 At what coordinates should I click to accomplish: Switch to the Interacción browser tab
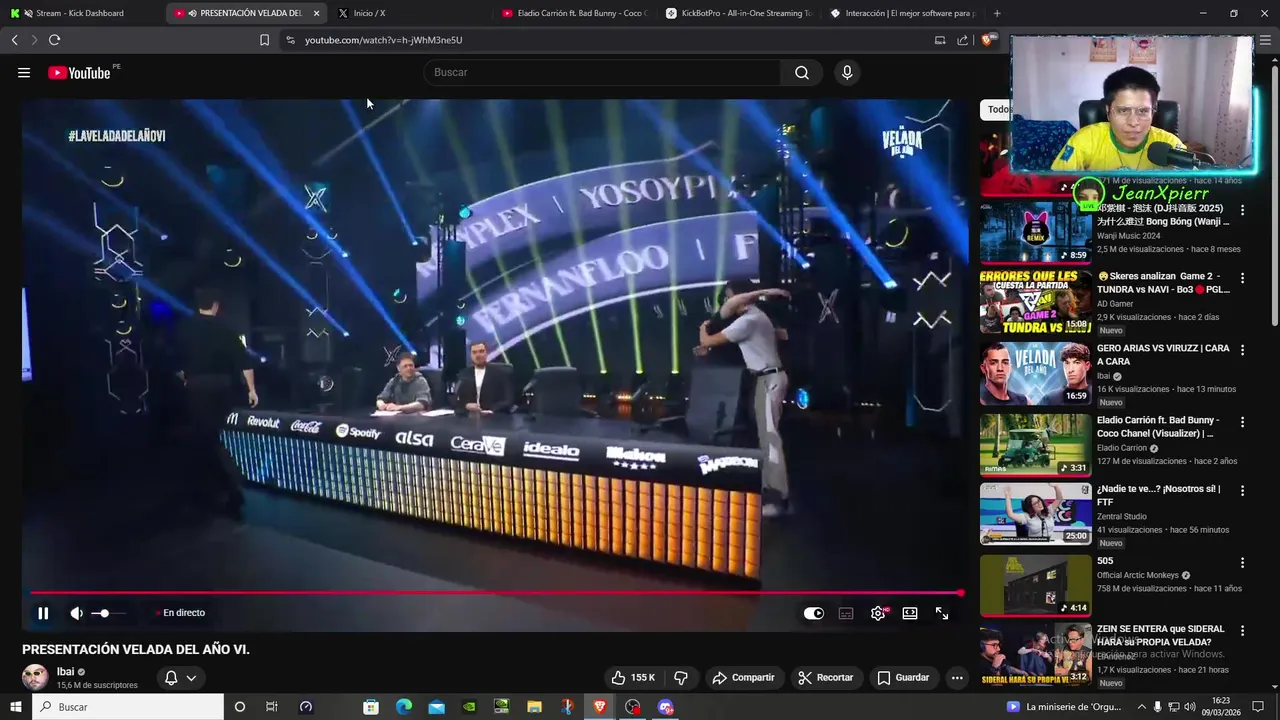(x=901, y=13)
